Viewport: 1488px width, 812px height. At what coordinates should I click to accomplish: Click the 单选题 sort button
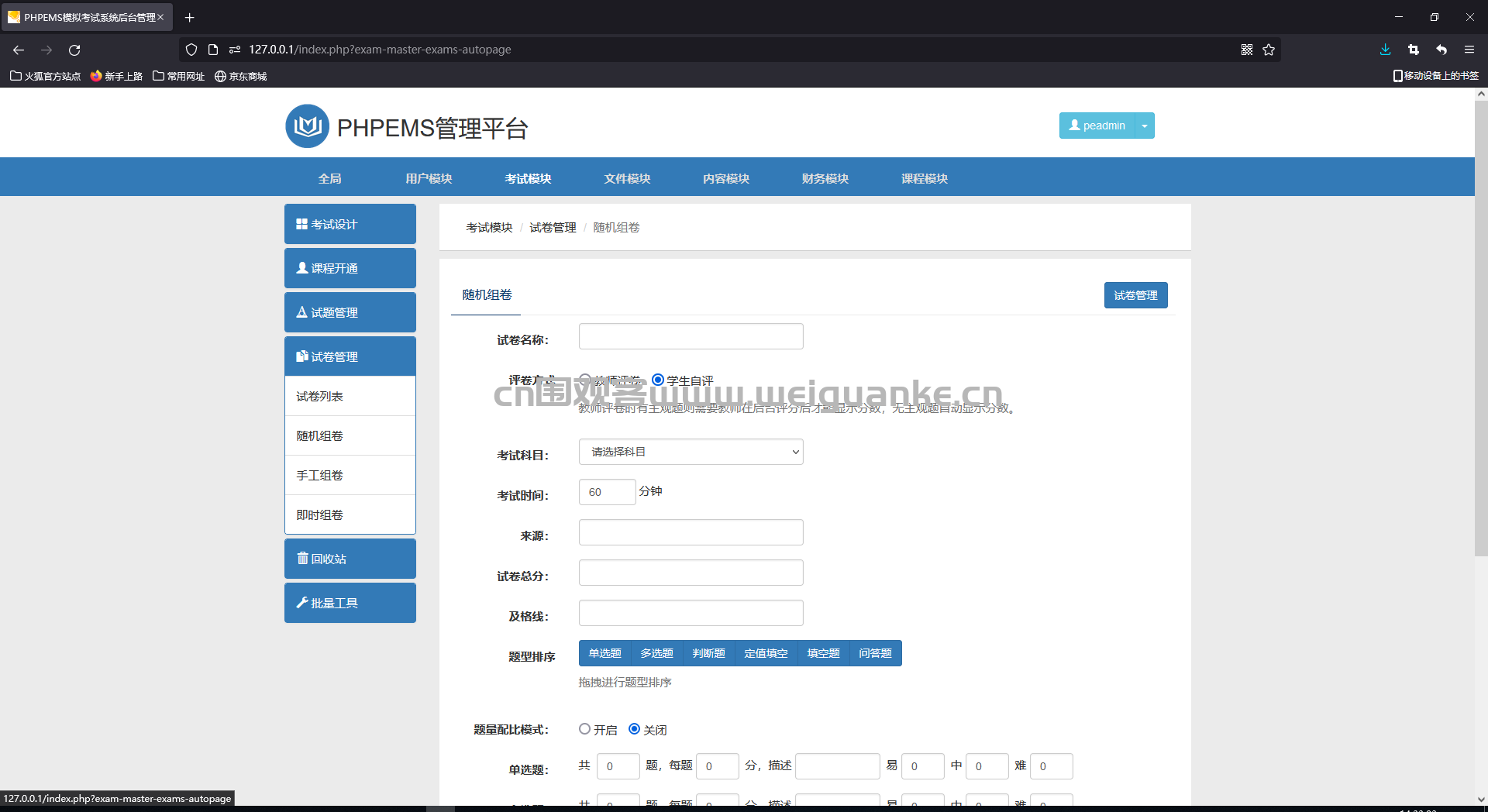(605, 653)
